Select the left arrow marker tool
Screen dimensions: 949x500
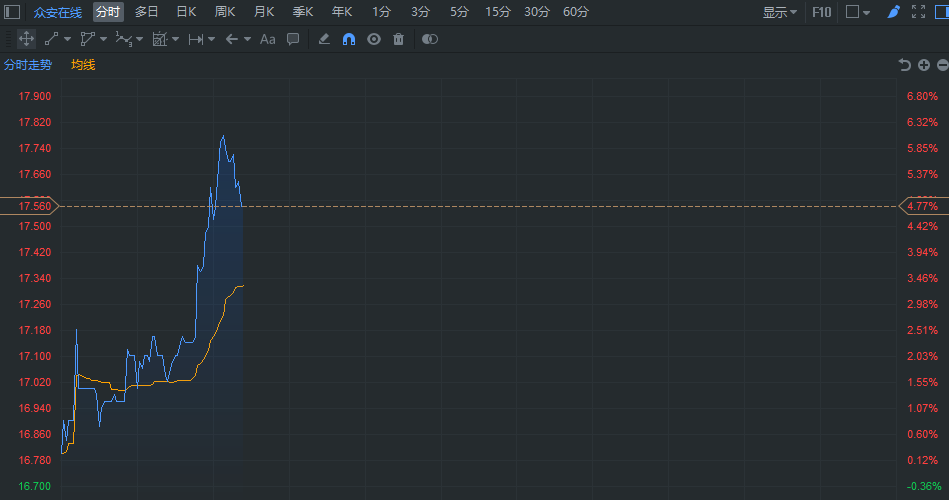(231, 39)
